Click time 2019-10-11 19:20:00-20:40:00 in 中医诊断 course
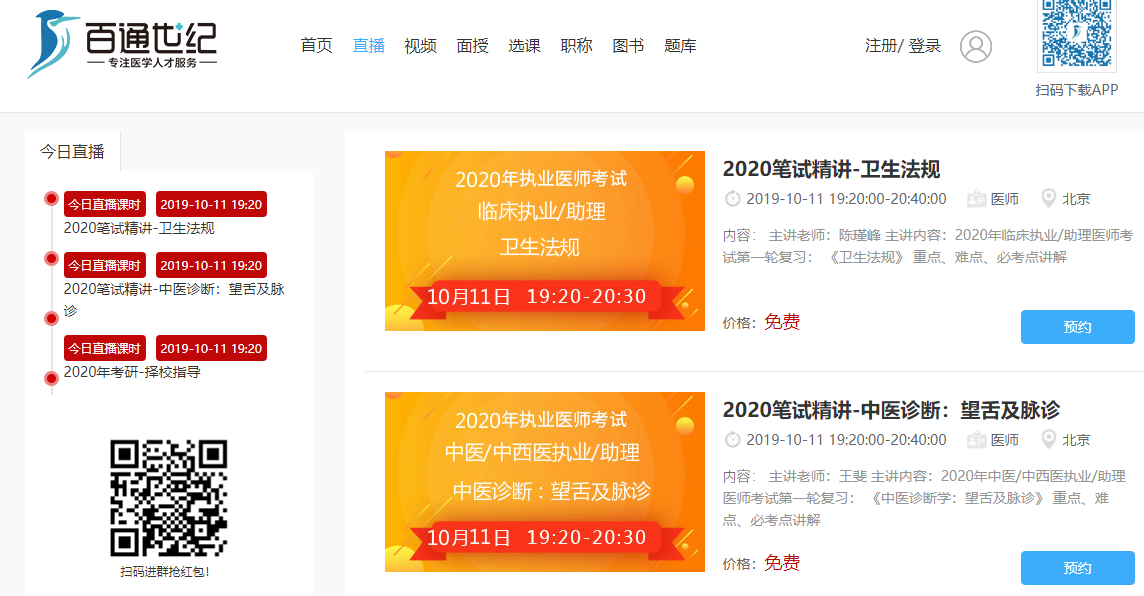The image size is (1144, 596). click(846, 440)
